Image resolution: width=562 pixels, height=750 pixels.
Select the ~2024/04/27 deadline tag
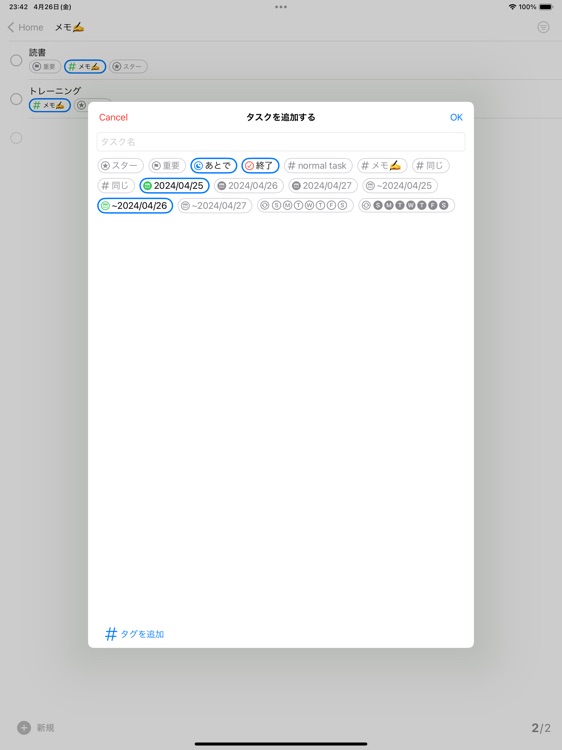pos(215,206)
